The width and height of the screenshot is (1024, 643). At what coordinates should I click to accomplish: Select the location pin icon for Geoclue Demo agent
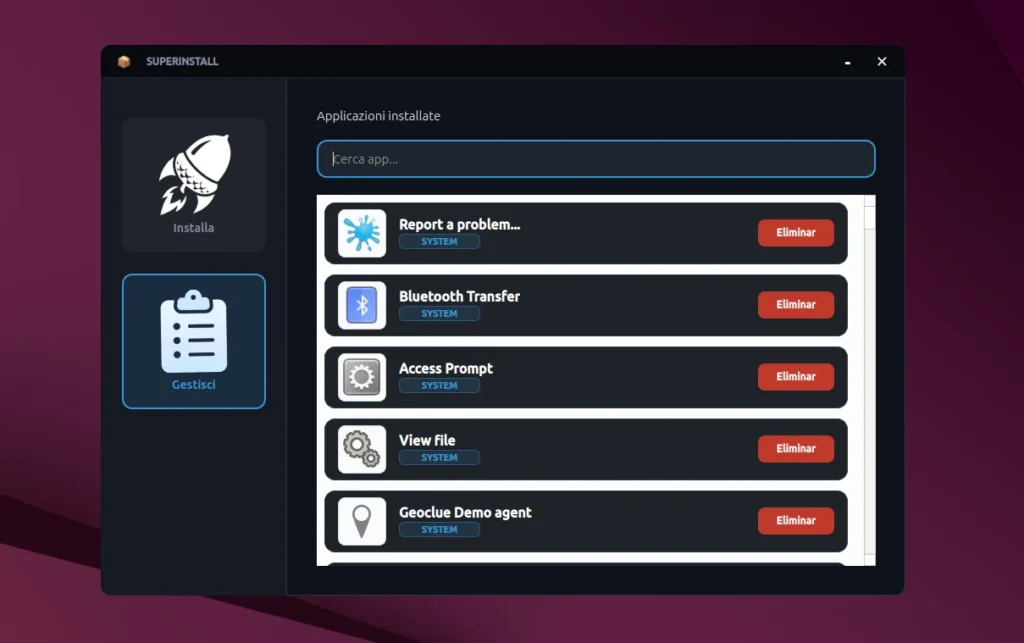point(360,521)
